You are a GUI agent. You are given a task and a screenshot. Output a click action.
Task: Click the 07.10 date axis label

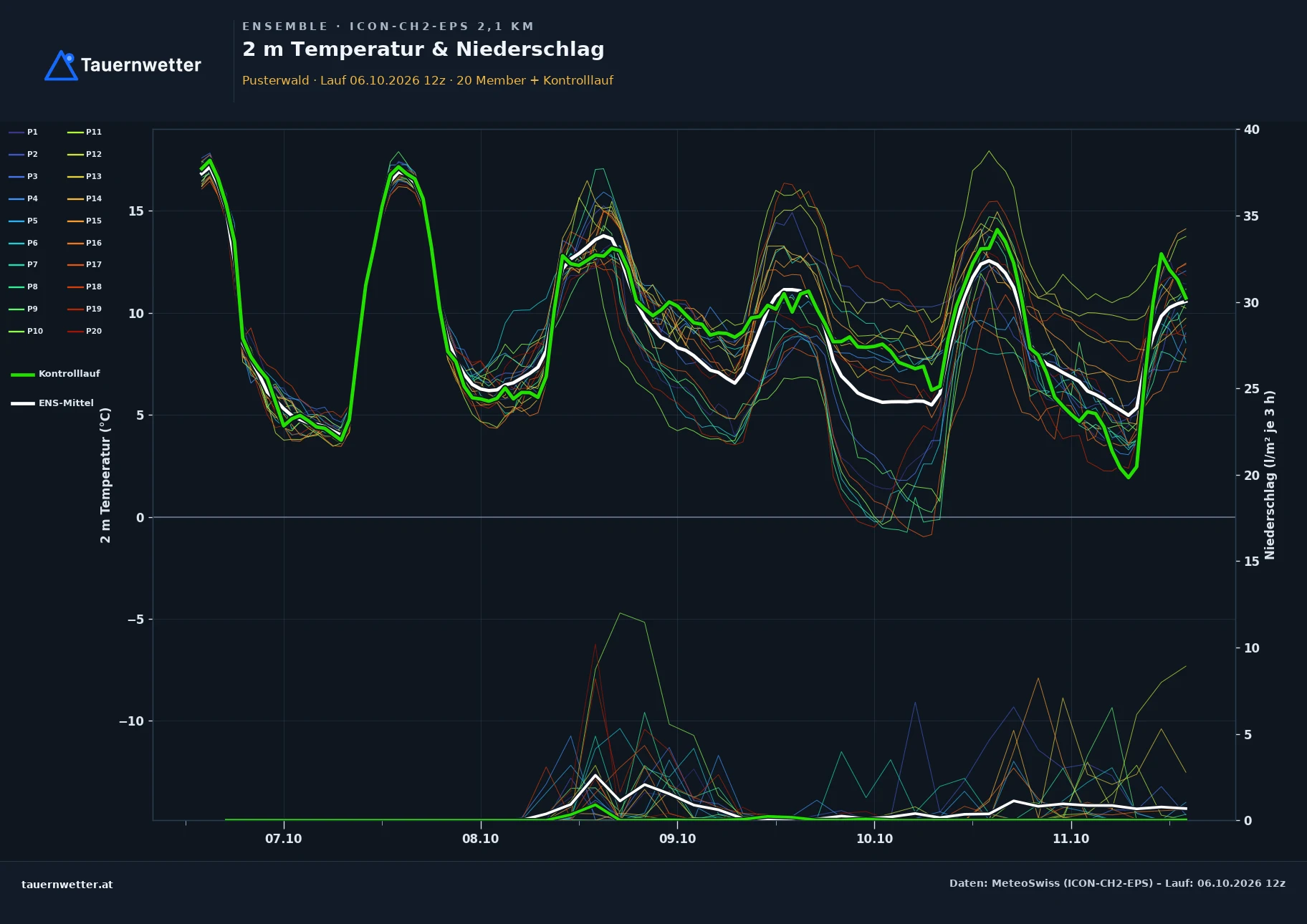coord(284,839)
